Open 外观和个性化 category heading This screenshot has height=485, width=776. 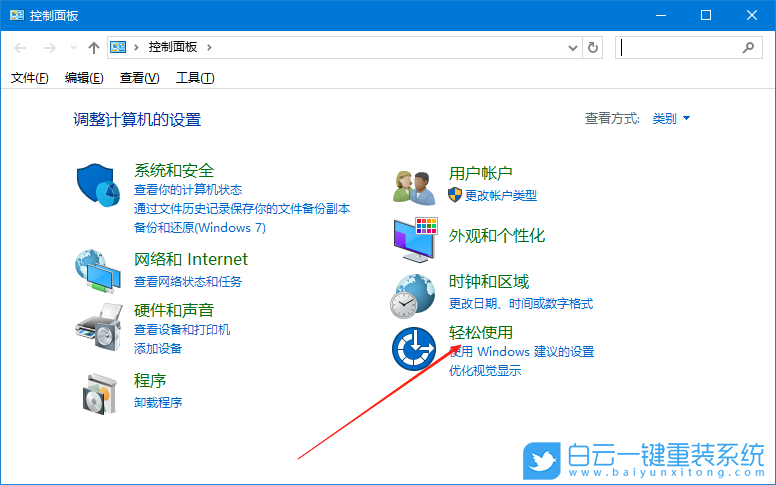[x=496, y=236]
